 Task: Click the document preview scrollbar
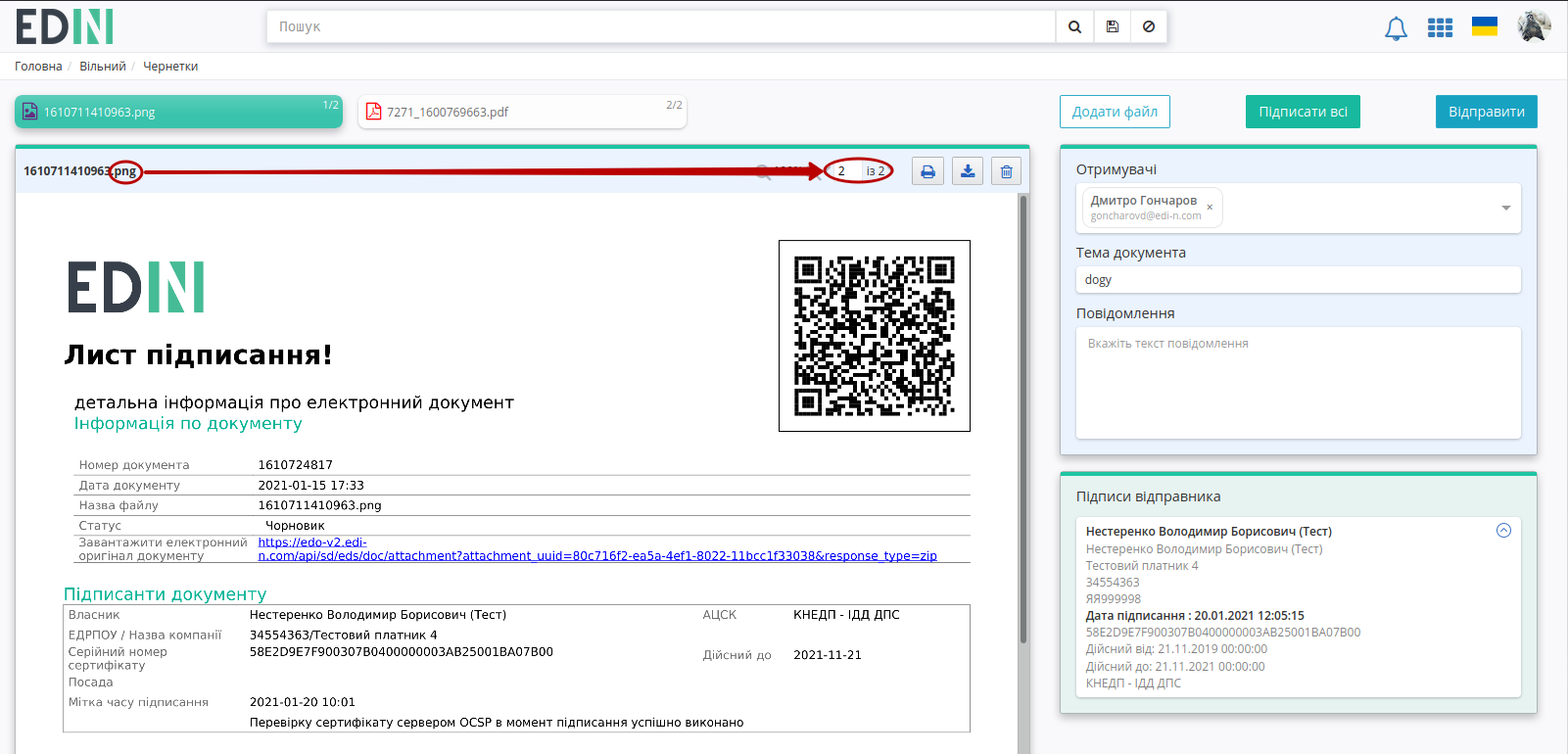(1023, 421)
